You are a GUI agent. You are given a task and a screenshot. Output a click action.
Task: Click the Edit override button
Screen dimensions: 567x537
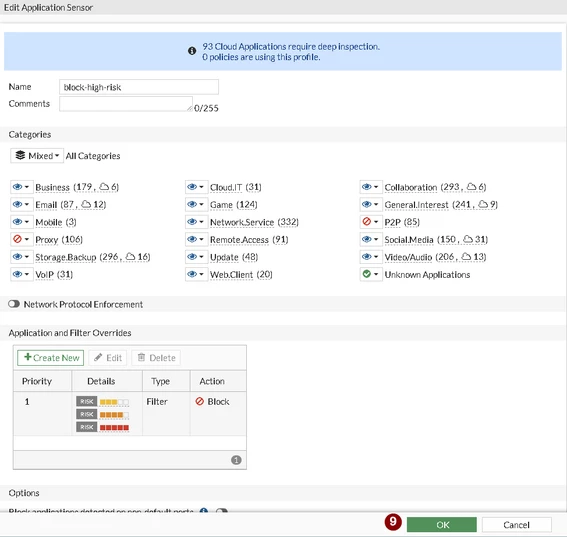(108, 358)
